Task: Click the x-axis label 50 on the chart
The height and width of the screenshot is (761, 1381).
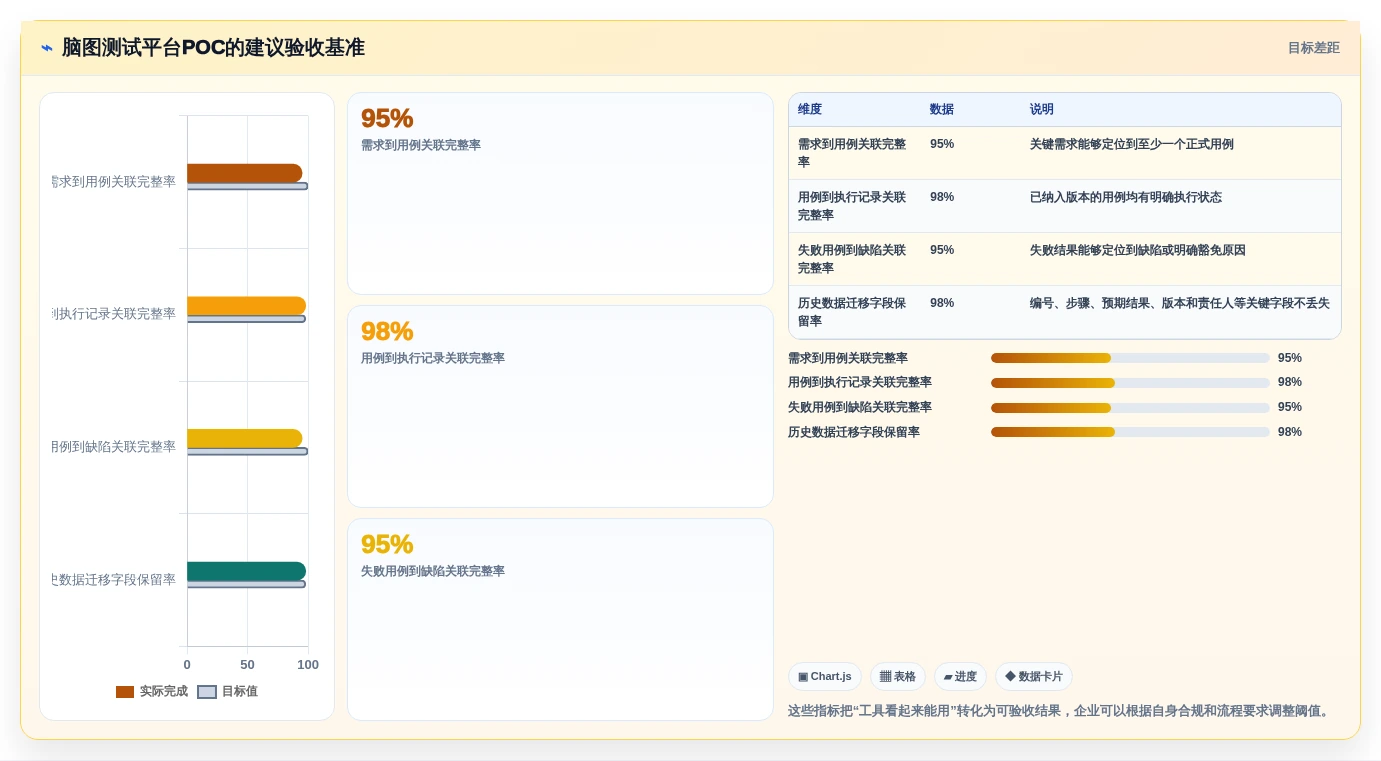Action: [247, 665]
